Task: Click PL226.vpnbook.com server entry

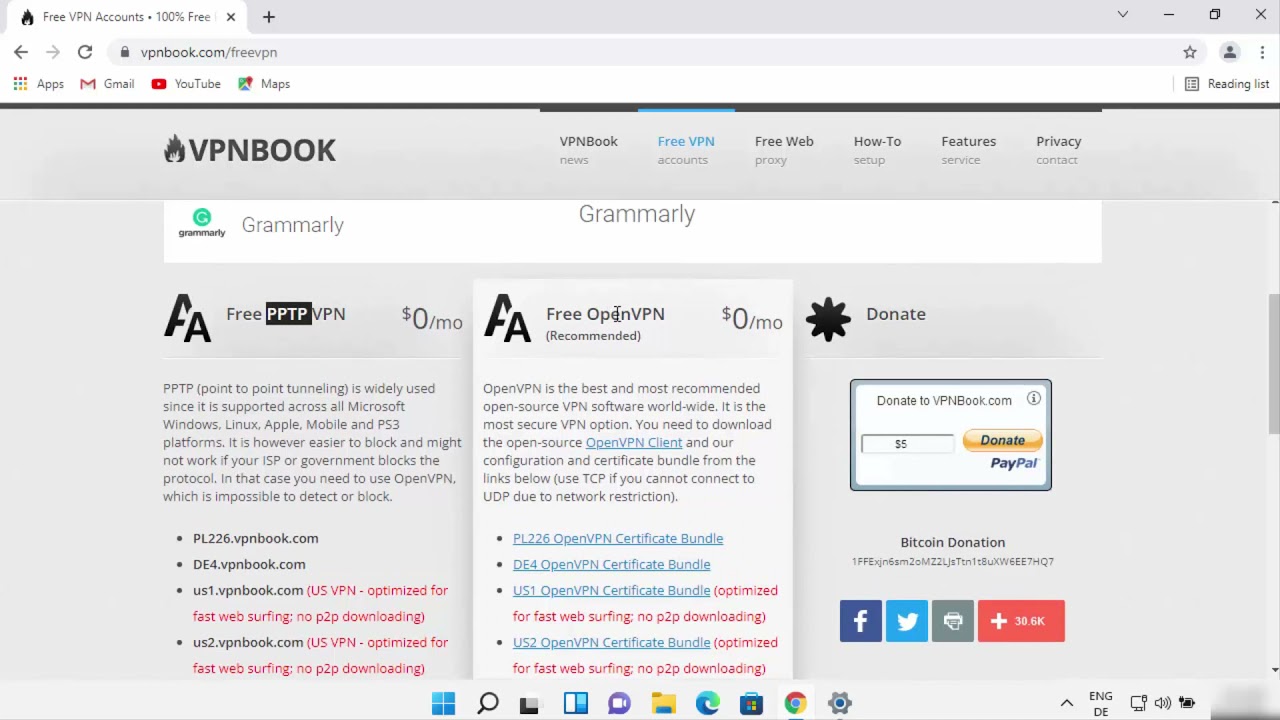Action: 256,538
